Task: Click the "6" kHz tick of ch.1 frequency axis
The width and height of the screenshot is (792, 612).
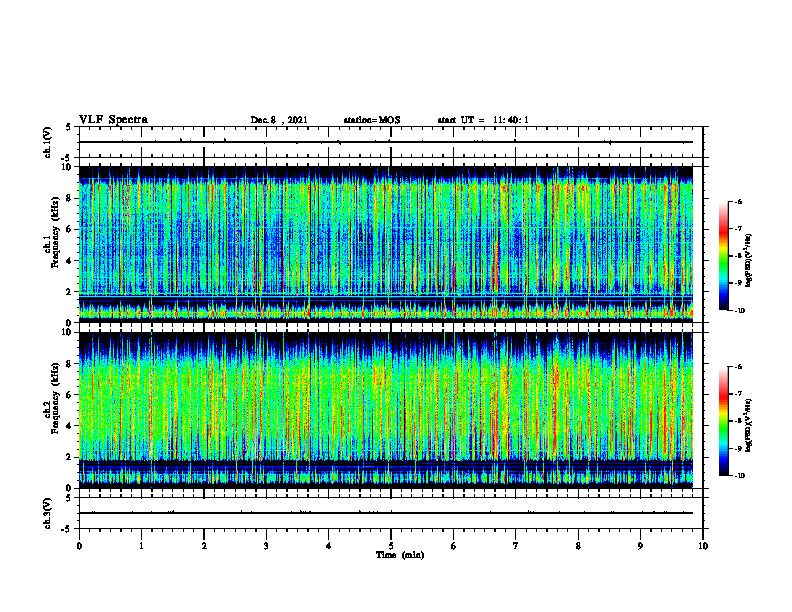Action: coord(69,230)
